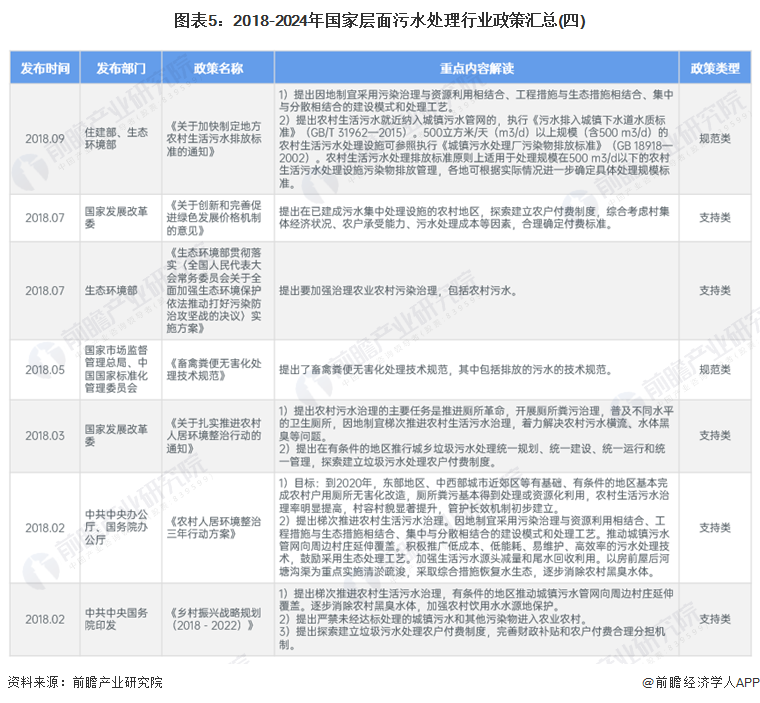Click the 2018.09 content starting "提出因地制宜采用污染治理"
Screen dimensions: 760x703
pos(476,139)
